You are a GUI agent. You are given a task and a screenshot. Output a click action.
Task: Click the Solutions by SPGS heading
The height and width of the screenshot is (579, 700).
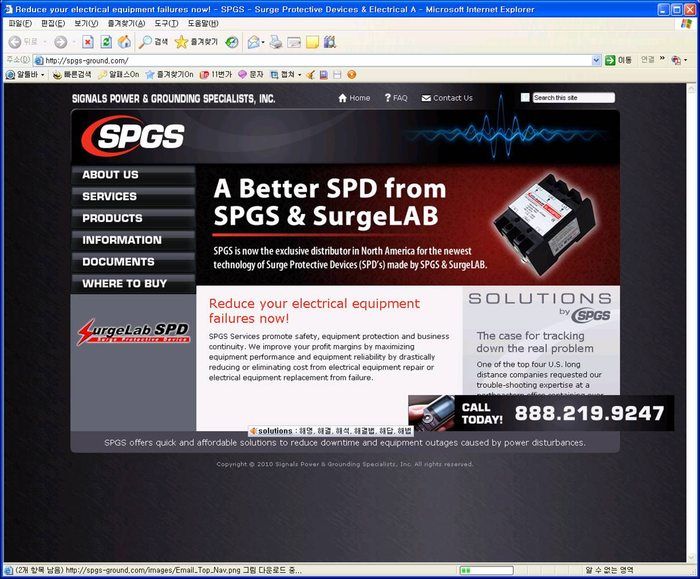540,306
